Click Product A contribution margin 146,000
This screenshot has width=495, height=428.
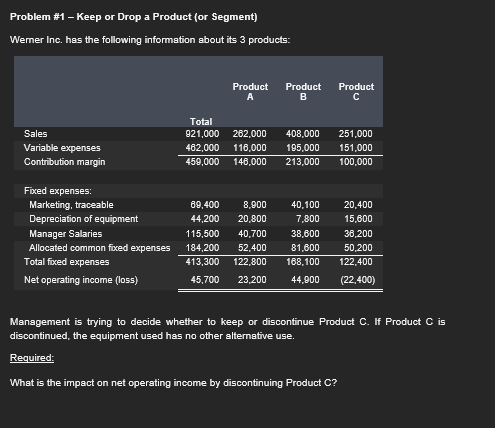[x=250, y=162]
